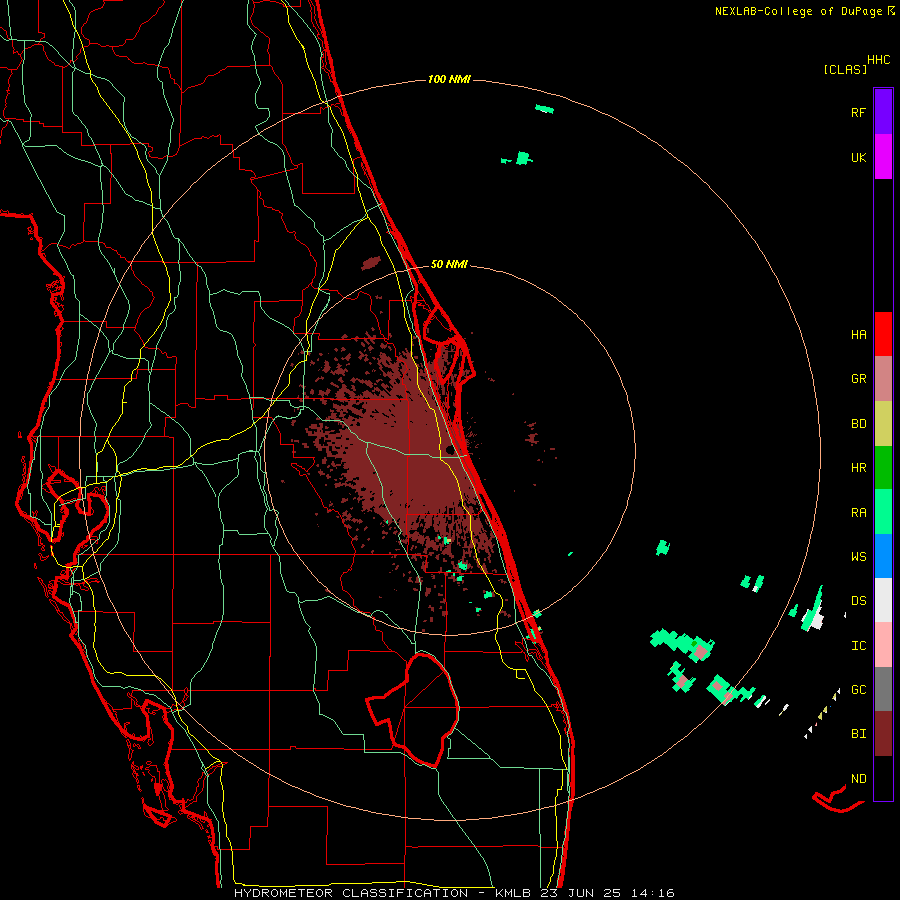Click the "RA" rain legend label
Image resolution: width=900 pixels, height=900 pixels.
pyautogui.click(x=858, y=513)
